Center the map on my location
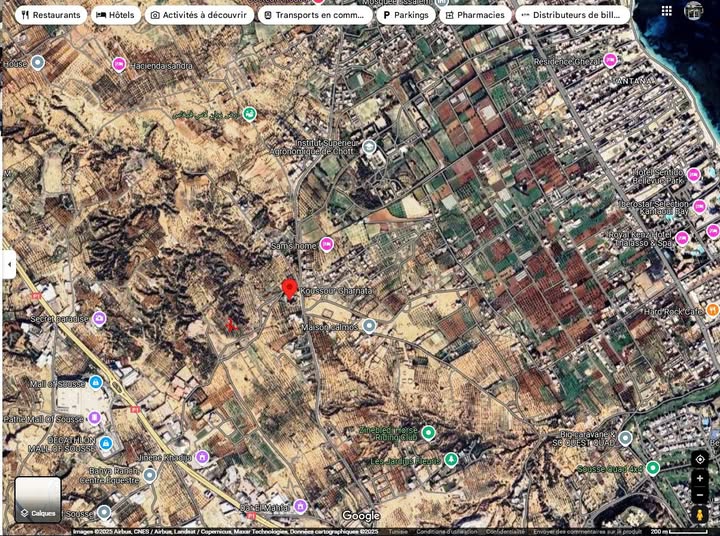Viewport: 720px width, 536px height. [700, 459]
